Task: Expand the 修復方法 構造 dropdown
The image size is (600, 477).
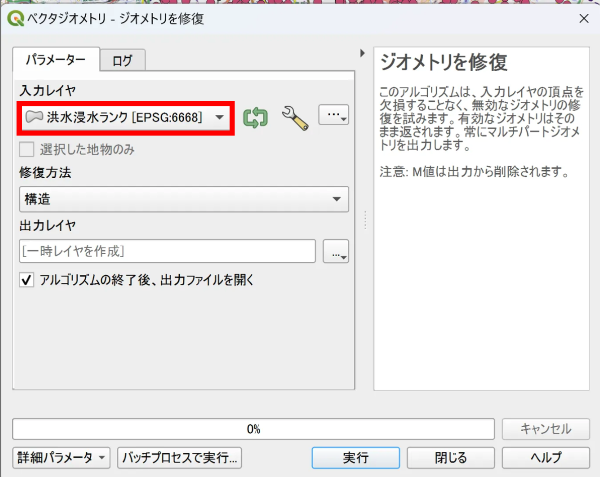Action: tap(184, 199)
